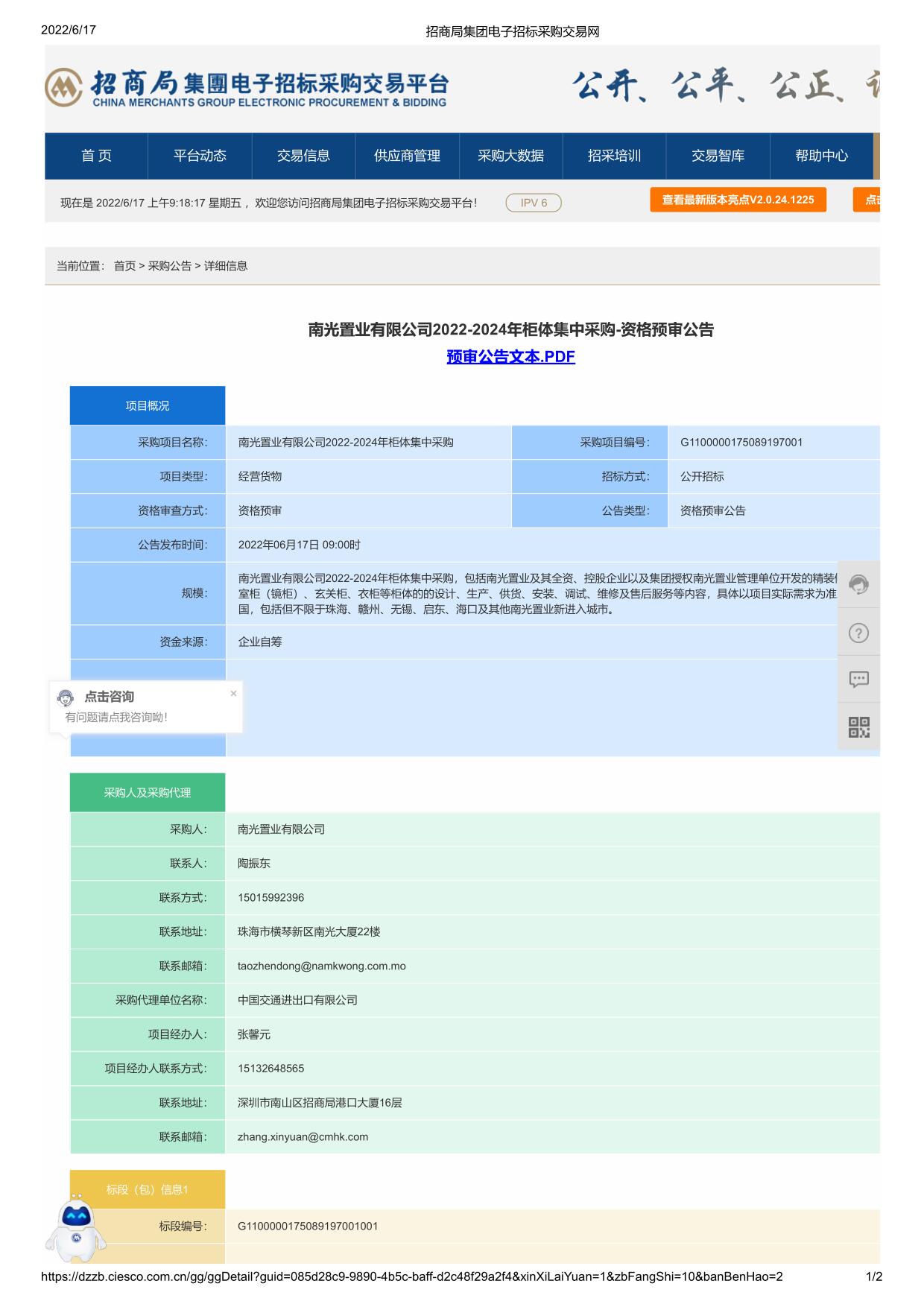
Task: Click the IPV 6 badge
Action: point(534,203)
